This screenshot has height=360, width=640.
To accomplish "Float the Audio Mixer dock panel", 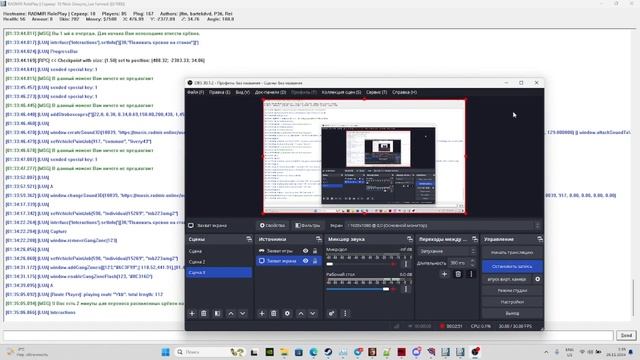I will click(409, 239).
